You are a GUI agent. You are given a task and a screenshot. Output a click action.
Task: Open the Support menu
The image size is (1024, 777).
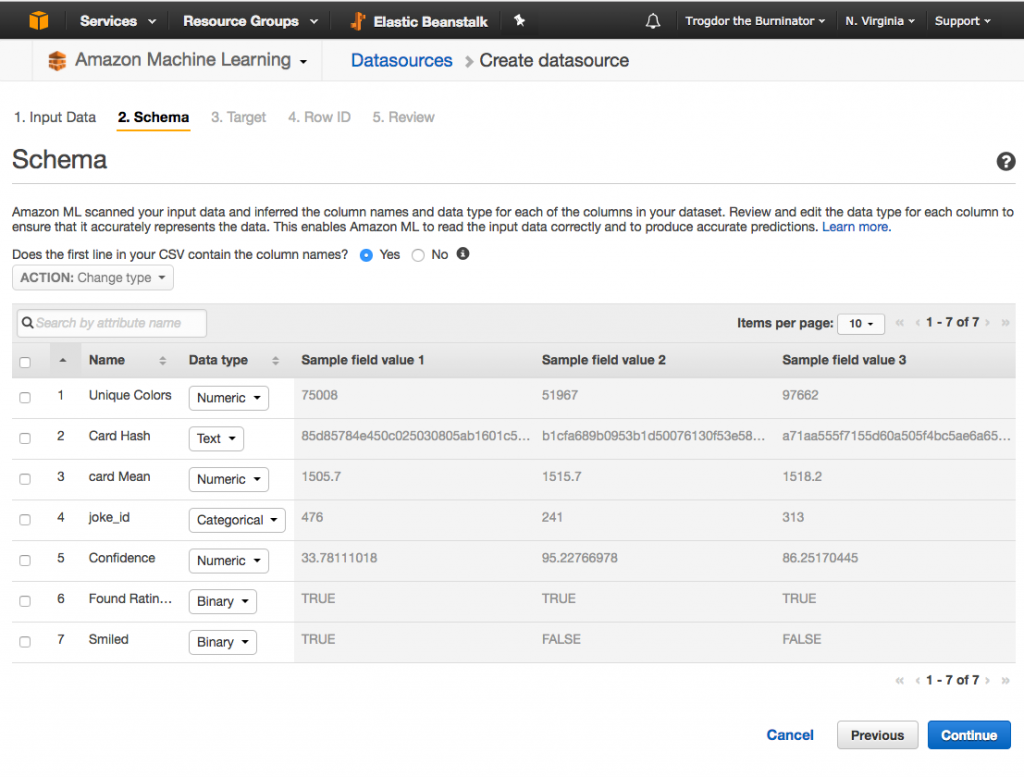(963, 21)
